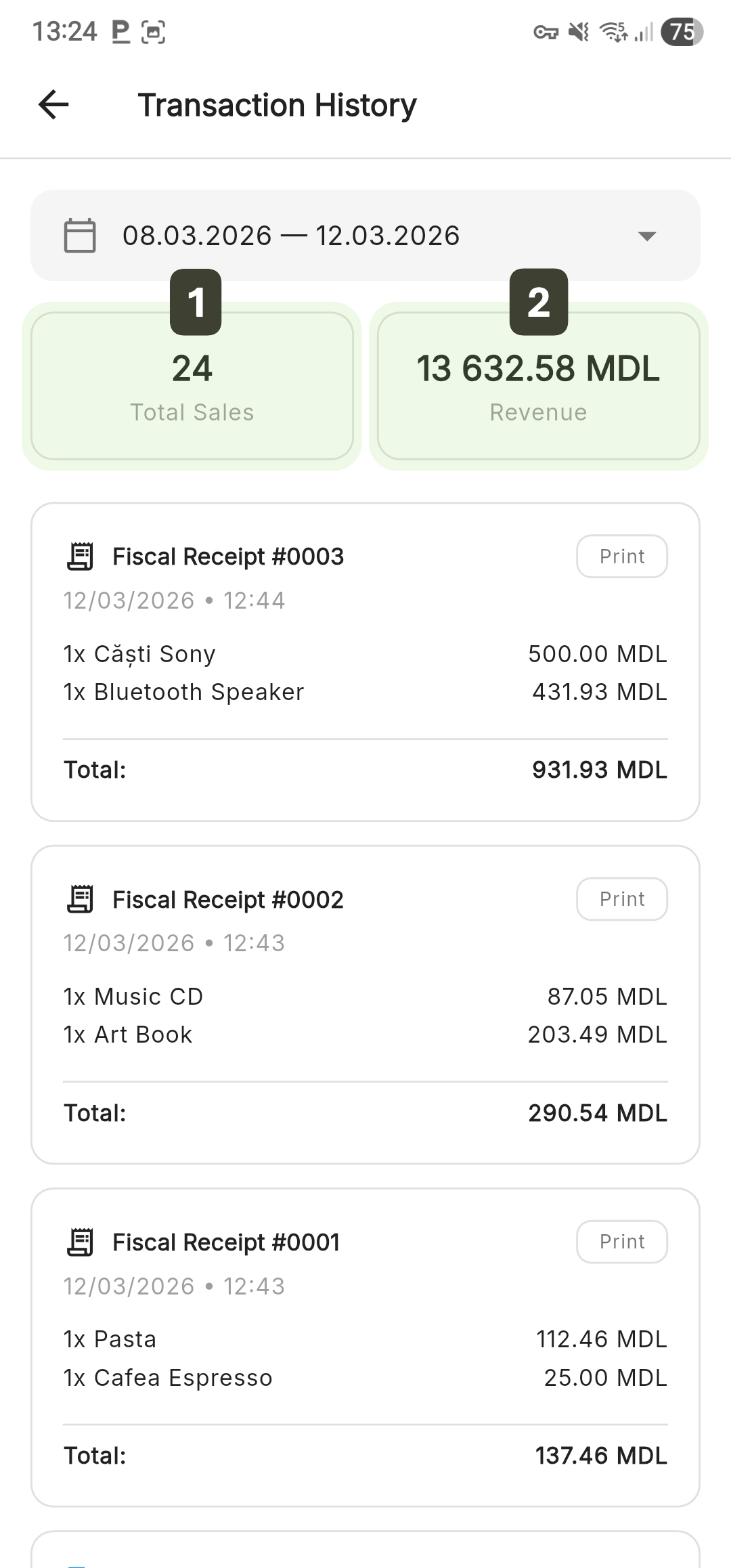This screenshot has height=1568, width=731.
Task: Tap the 290.54 MDL receipt total
Action: [x=598, y=1113]
